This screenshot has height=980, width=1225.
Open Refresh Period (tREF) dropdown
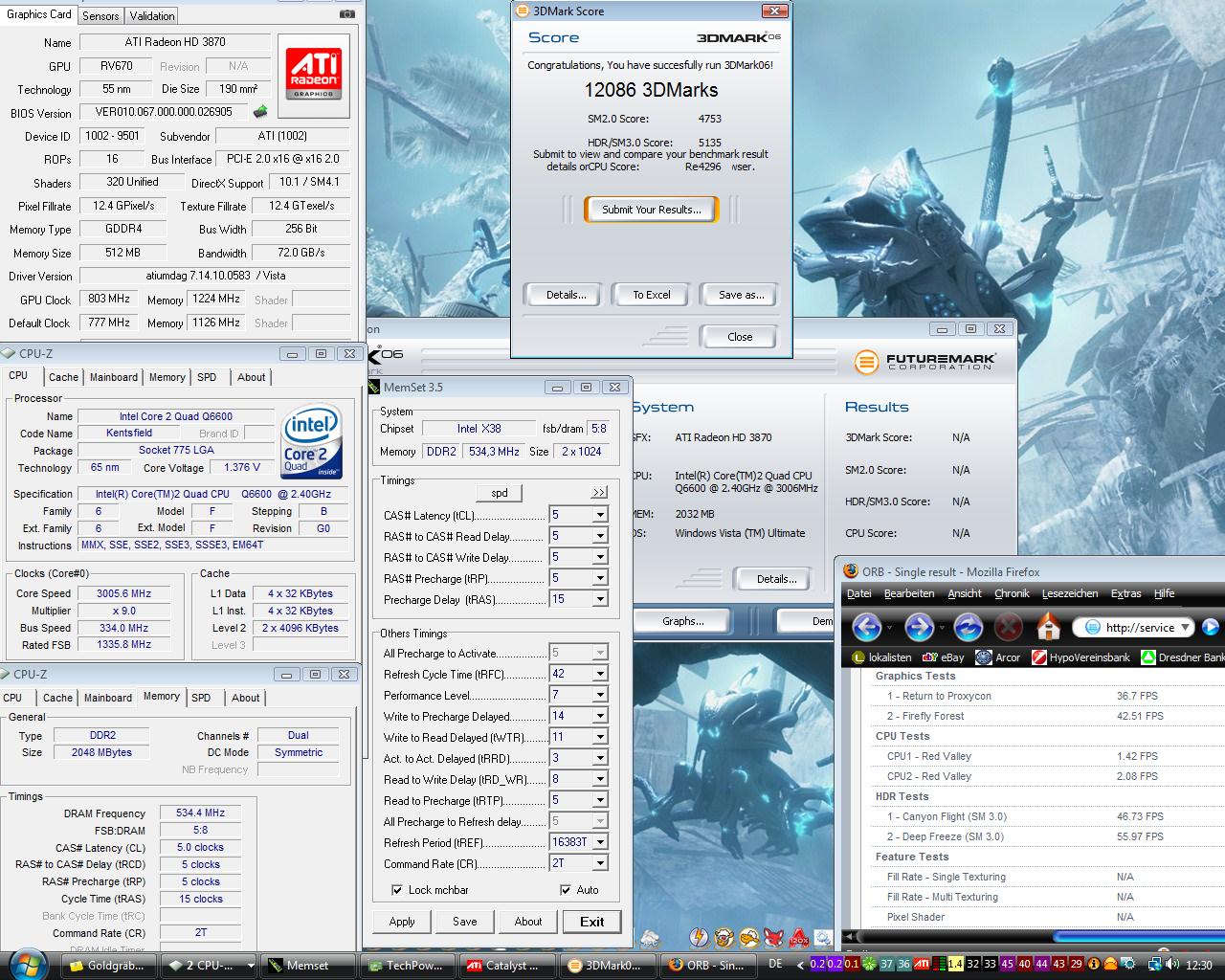click(600, 842)
